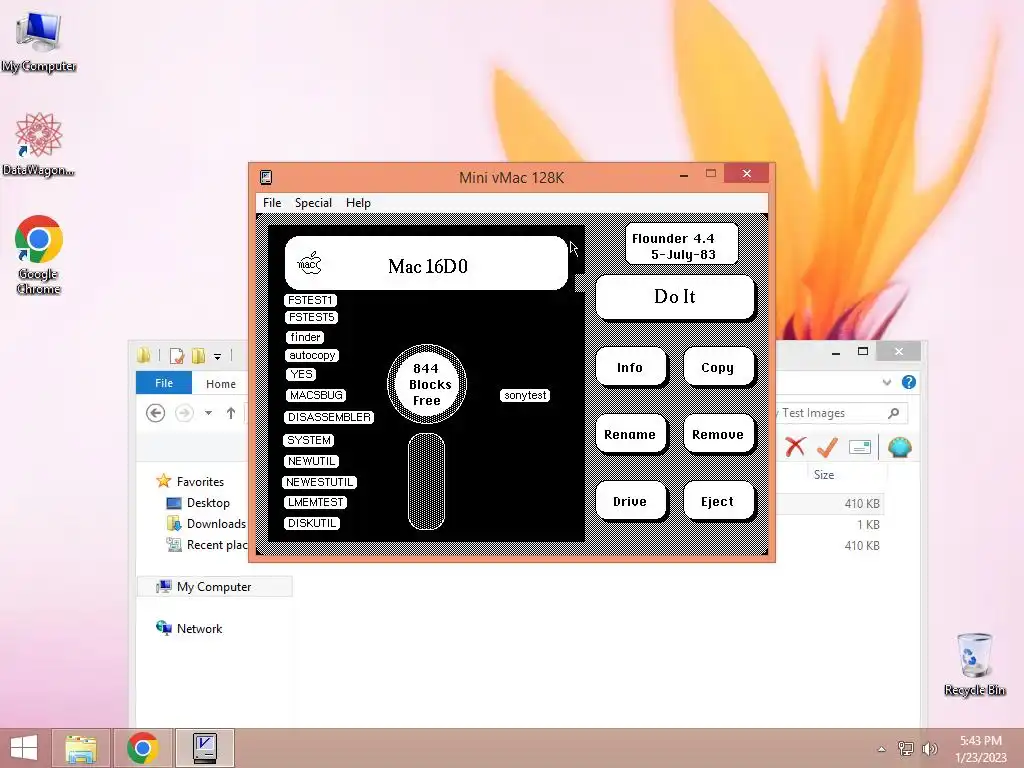Click the Flounder 4.4 version box

(682, 244)
